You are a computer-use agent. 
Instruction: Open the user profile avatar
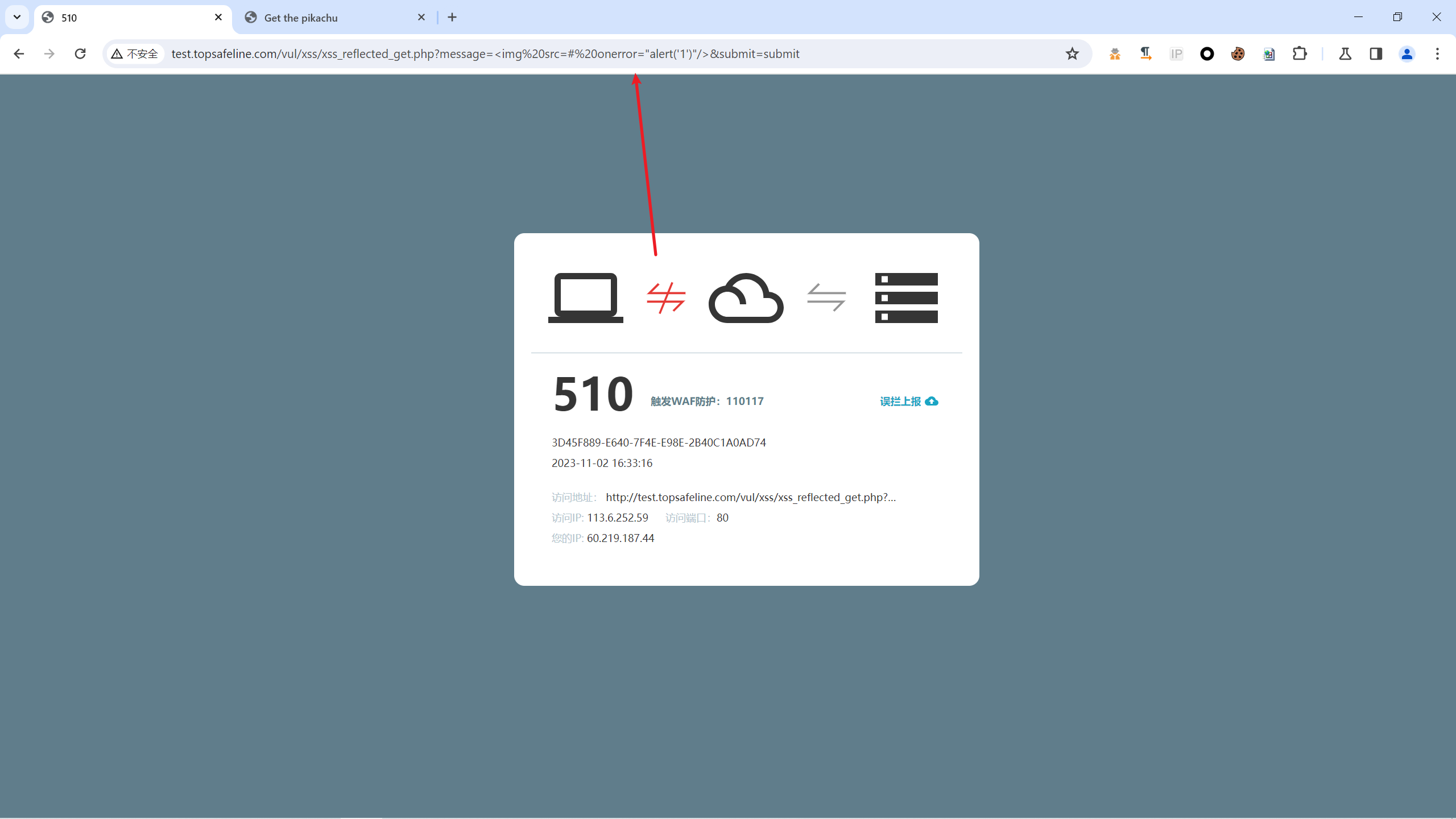pyautogui.click(x=1407, y=53)
